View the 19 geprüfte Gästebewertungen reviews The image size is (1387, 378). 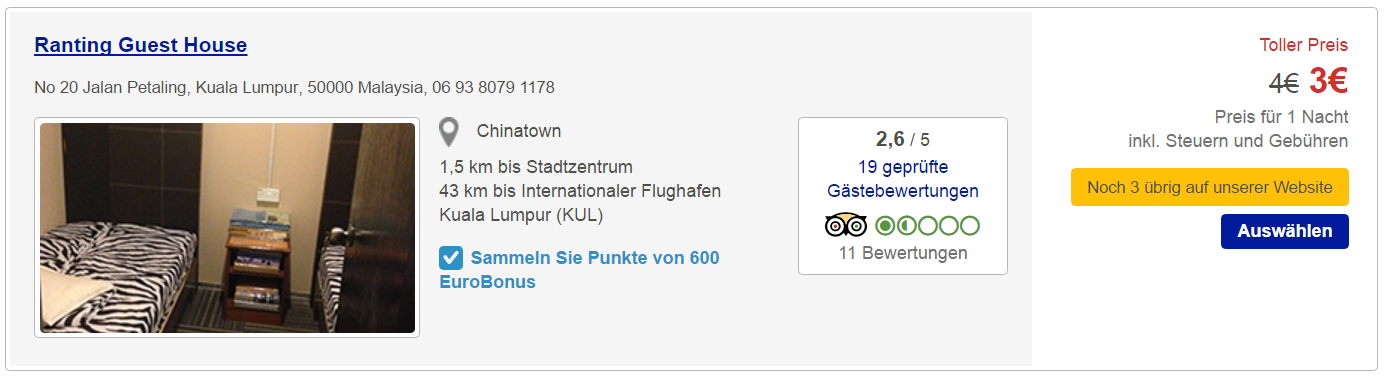pyautogui.click(x=903, y=179)
